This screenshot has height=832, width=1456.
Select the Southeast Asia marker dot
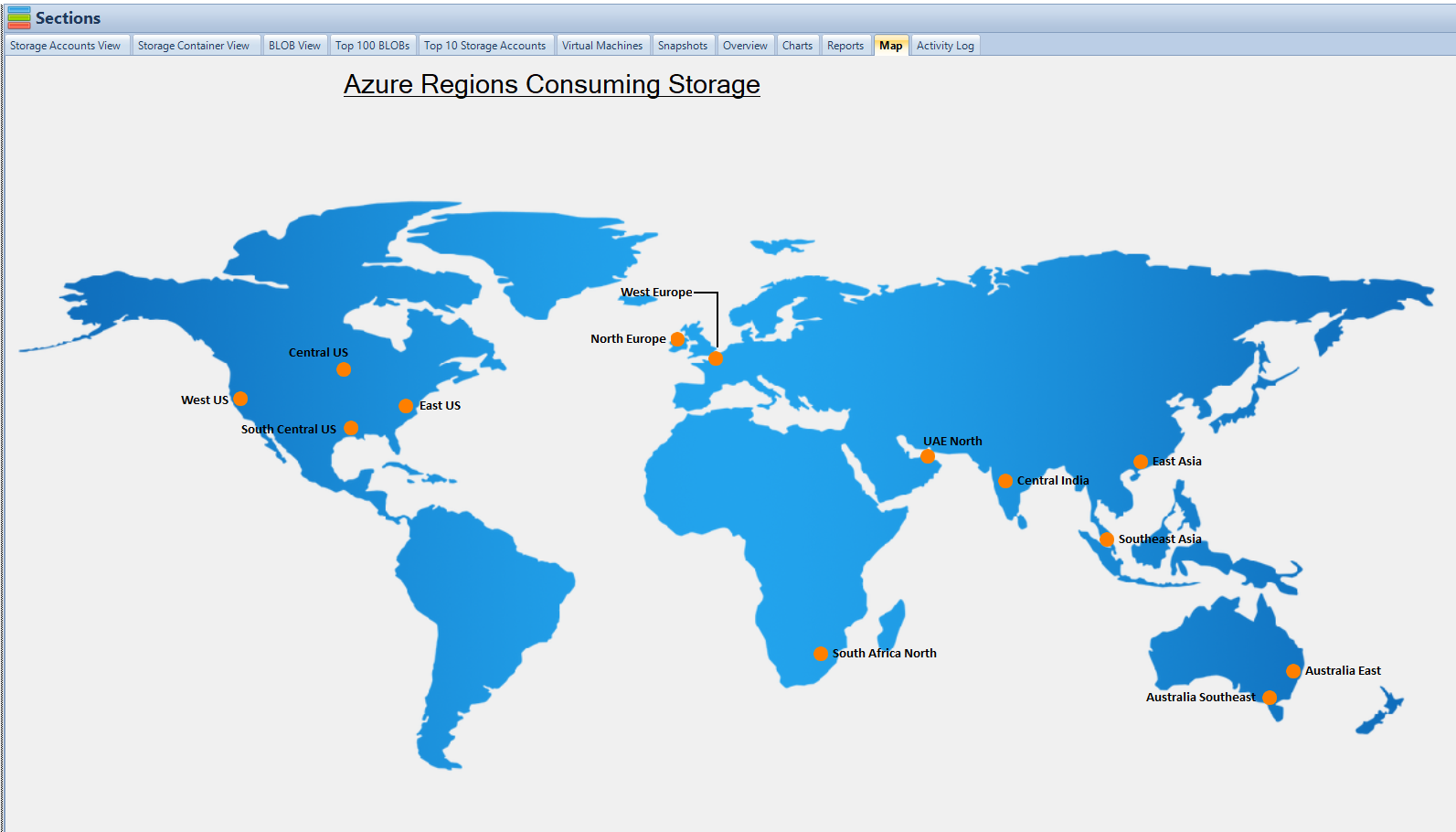click(1107, 539)
